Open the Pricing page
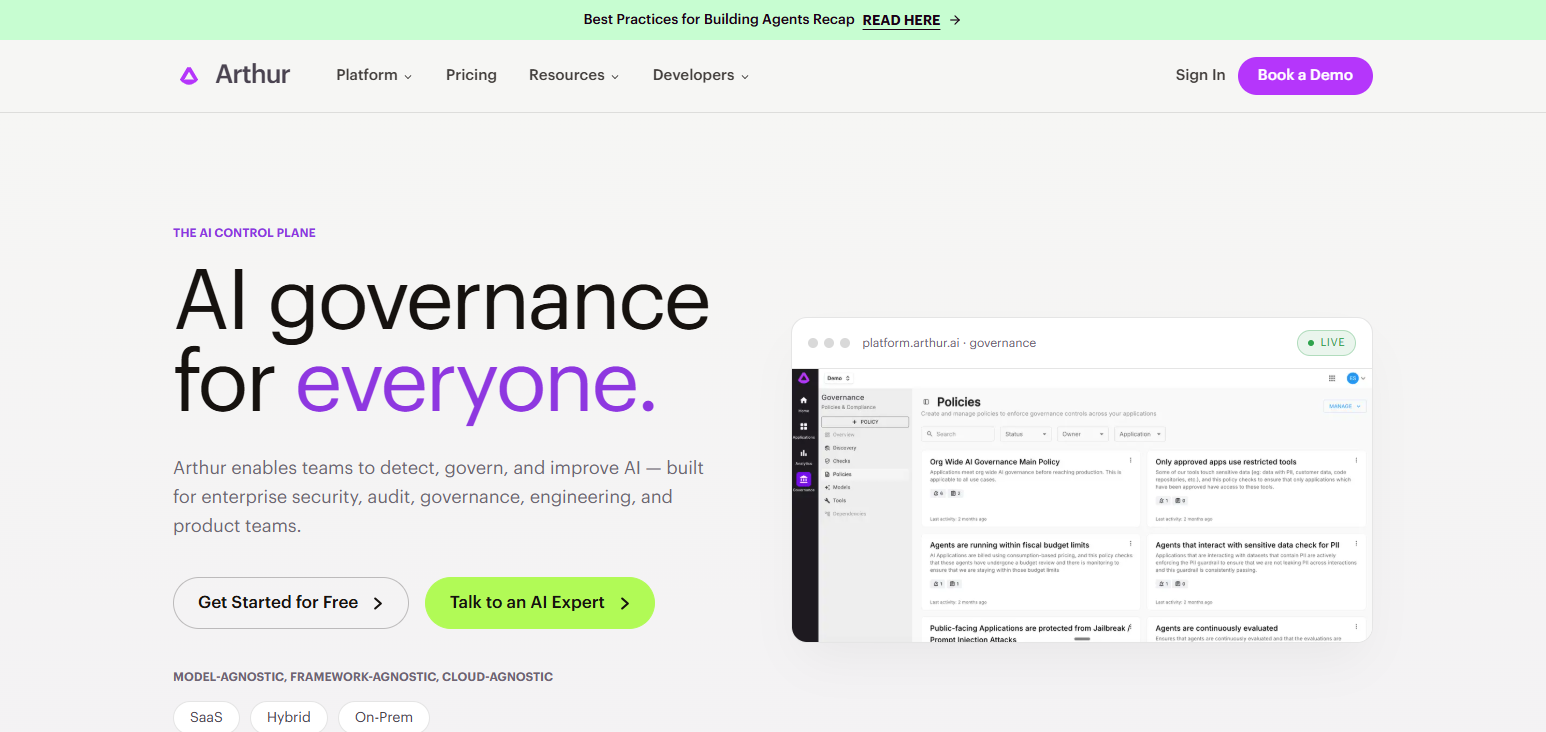Viewport: 1546px width, 732px height. 471,75
